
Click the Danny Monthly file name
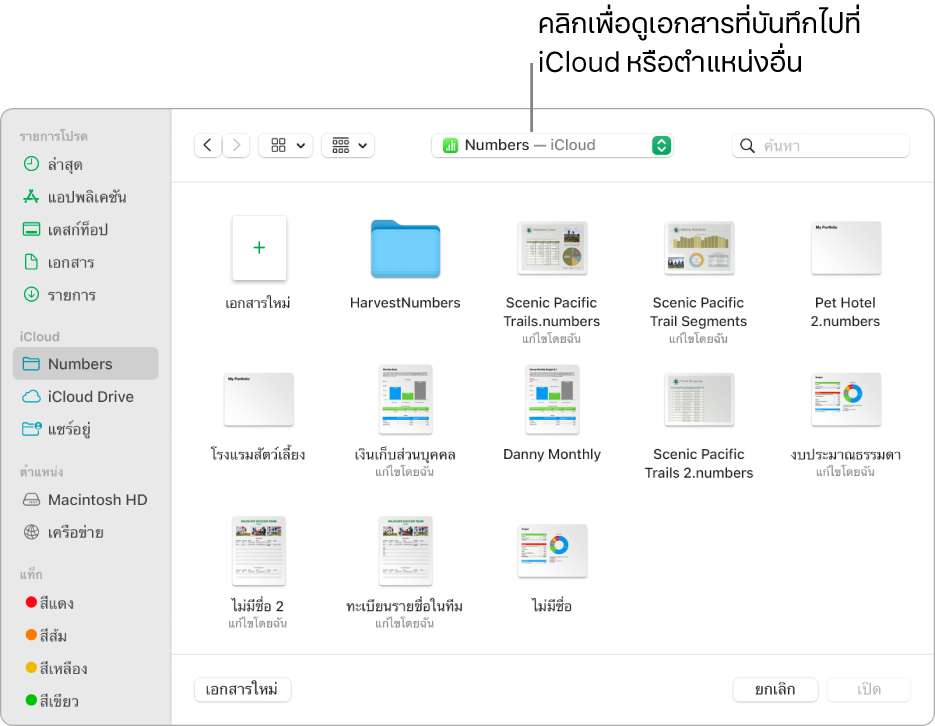click(x=552, y=454)
